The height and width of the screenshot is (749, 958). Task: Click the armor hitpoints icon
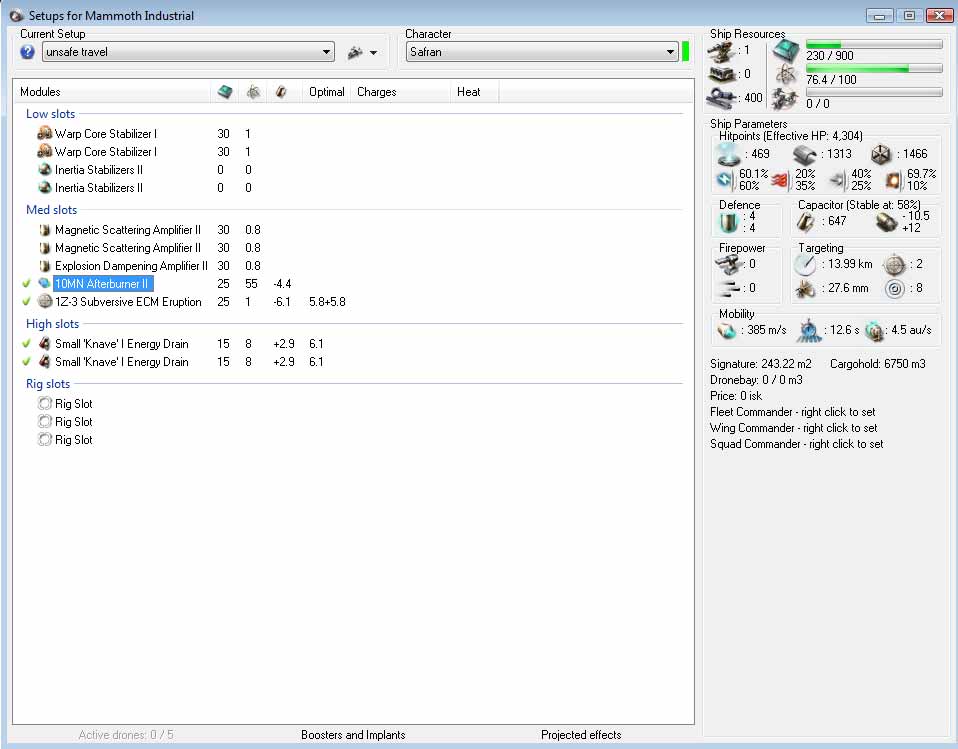pyautogui.click(x=806, y=153)
